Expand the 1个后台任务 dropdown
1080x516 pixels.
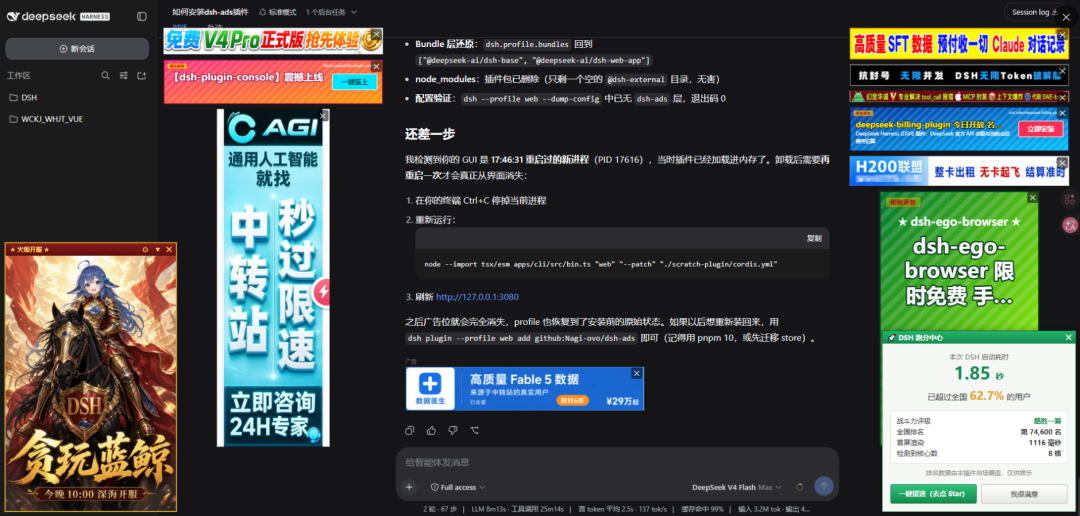pos(331,12)
